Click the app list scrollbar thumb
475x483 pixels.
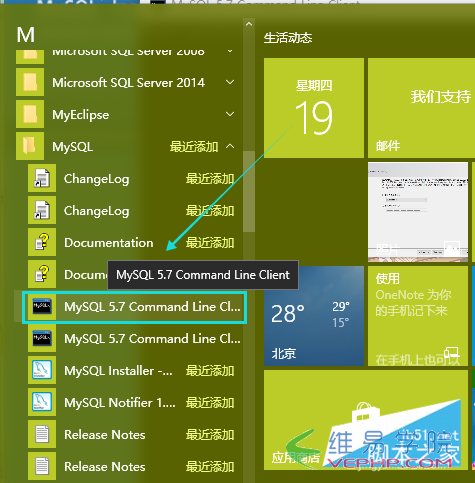click(x=249, y=191)
